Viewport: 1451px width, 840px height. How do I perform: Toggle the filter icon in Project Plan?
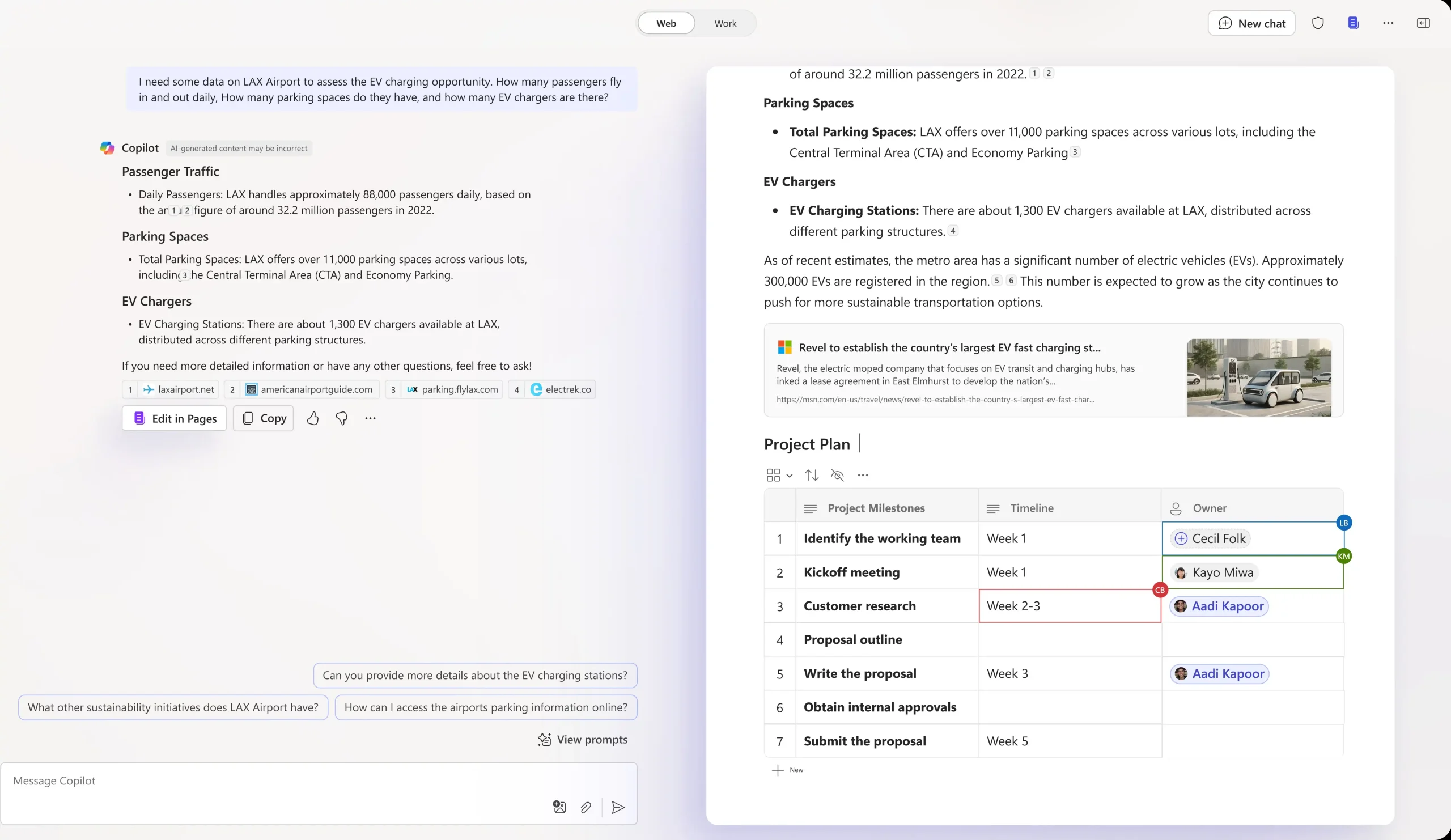click(x=838, y=474)
